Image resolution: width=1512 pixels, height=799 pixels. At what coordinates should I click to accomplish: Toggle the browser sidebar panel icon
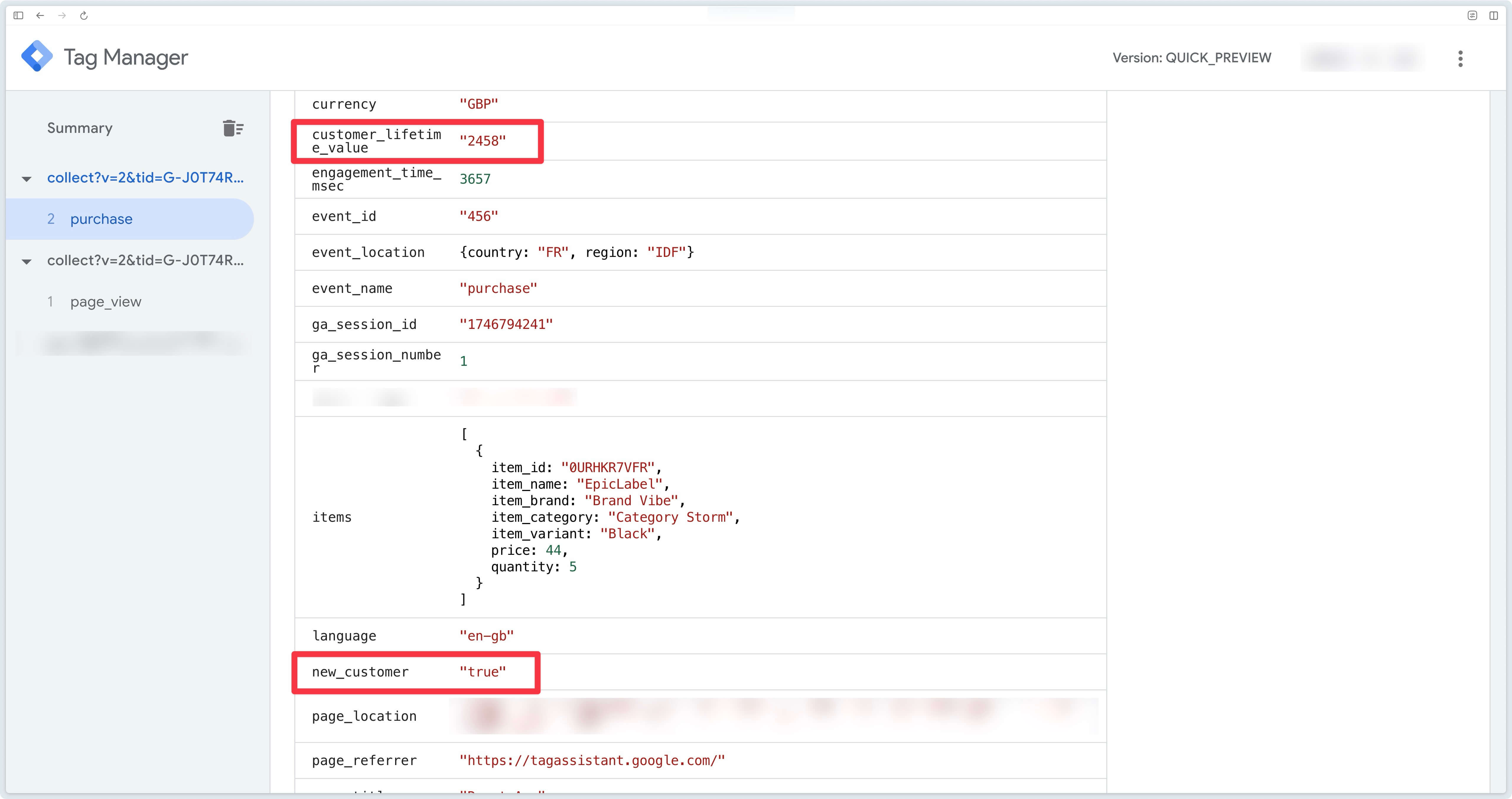[18, 15]
